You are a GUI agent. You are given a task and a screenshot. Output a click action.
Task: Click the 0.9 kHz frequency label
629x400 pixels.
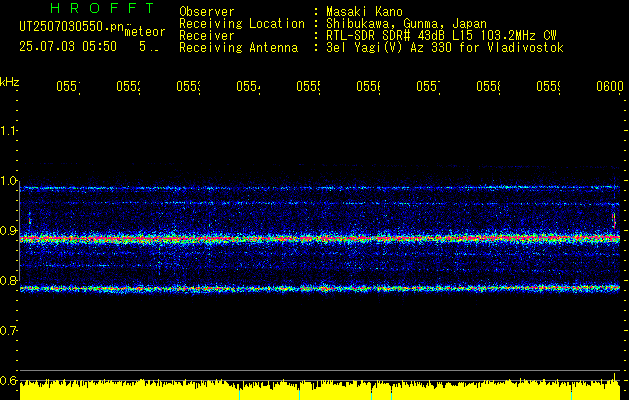click(x=8, y=231)
